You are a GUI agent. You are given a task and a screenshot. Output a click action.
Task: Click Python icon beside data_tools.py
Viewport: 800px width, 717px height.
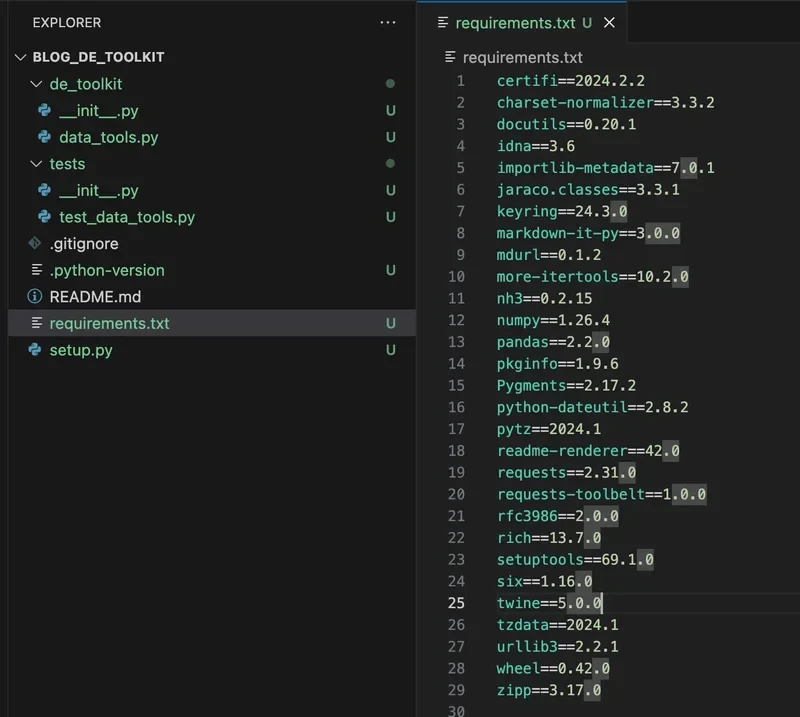[x=44, y=137]
